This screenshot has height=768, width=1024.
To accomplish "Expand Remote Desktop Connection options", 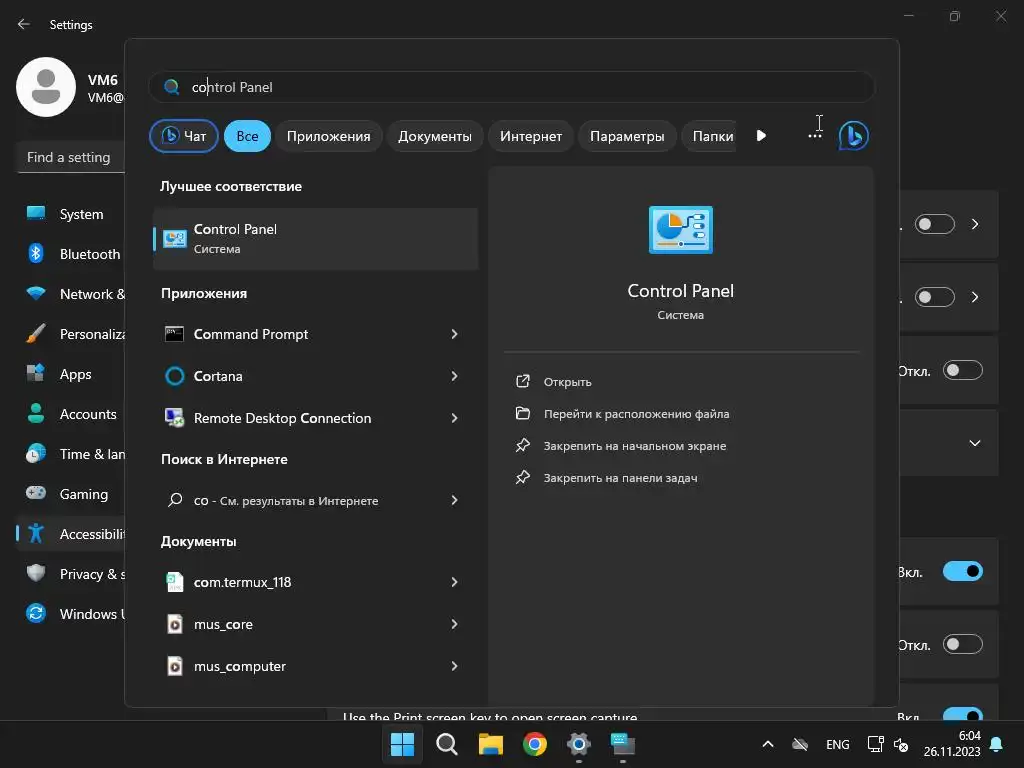I will click(x=455, y=418).
